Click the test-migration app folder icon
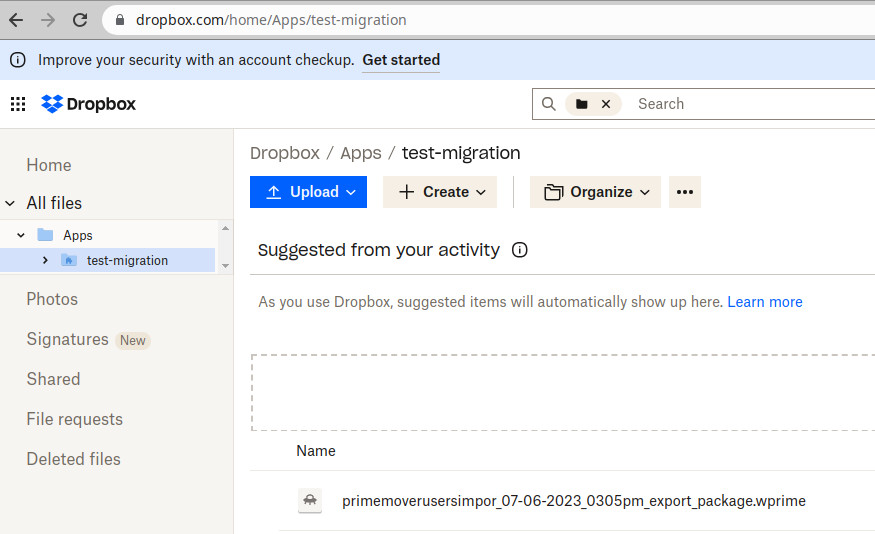This screenshot has height=534, width=875. point(69,260)
